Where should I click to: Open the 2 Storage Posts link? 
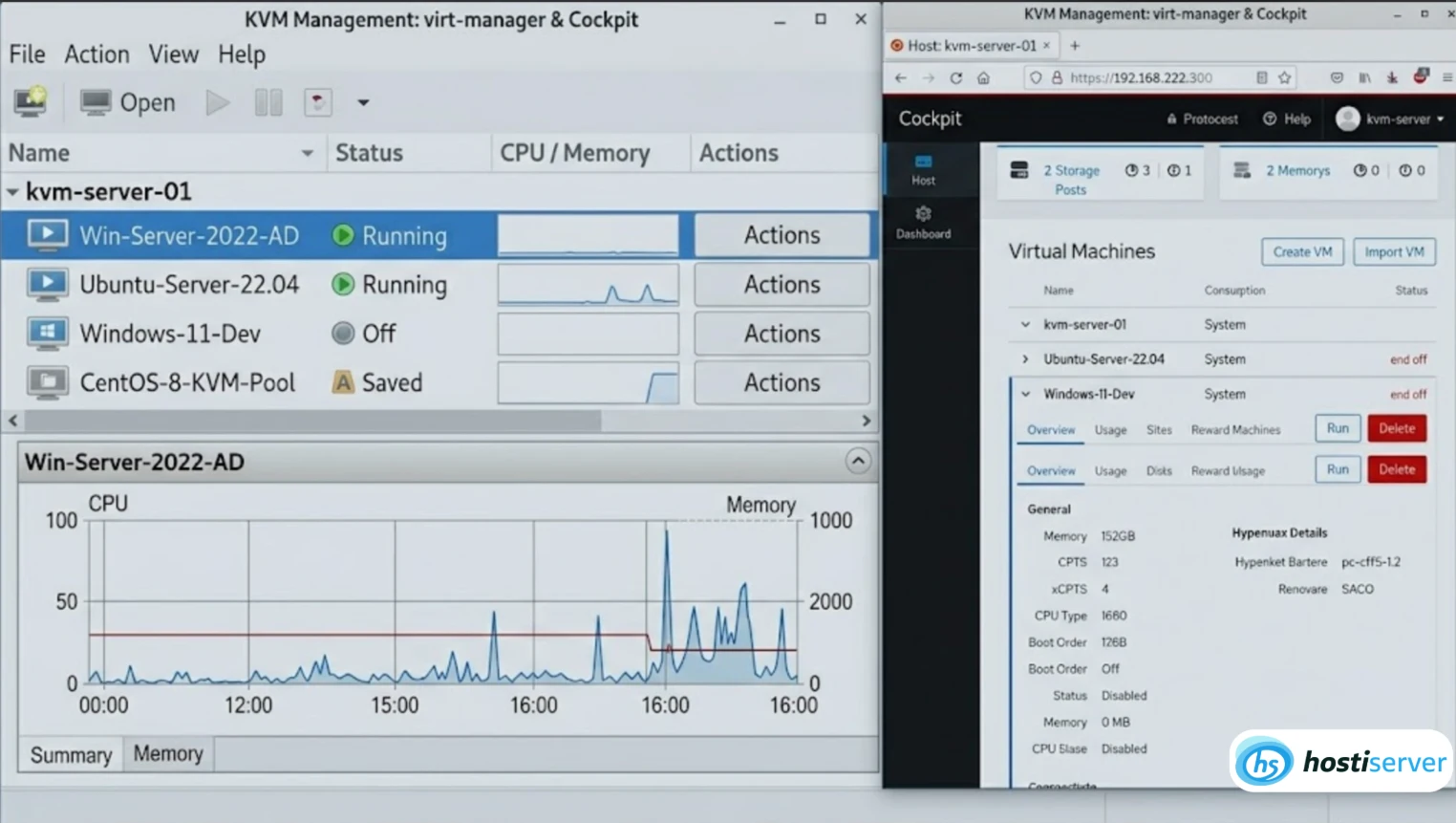(x=1071, y=180)
